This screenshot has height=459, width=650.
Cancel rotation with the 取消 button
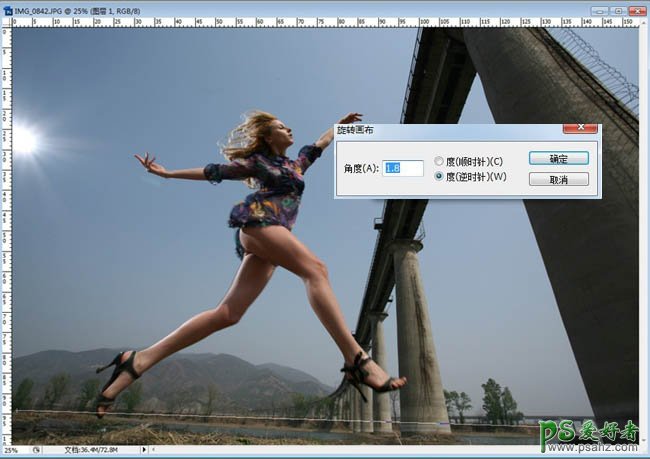pos(558,180)
